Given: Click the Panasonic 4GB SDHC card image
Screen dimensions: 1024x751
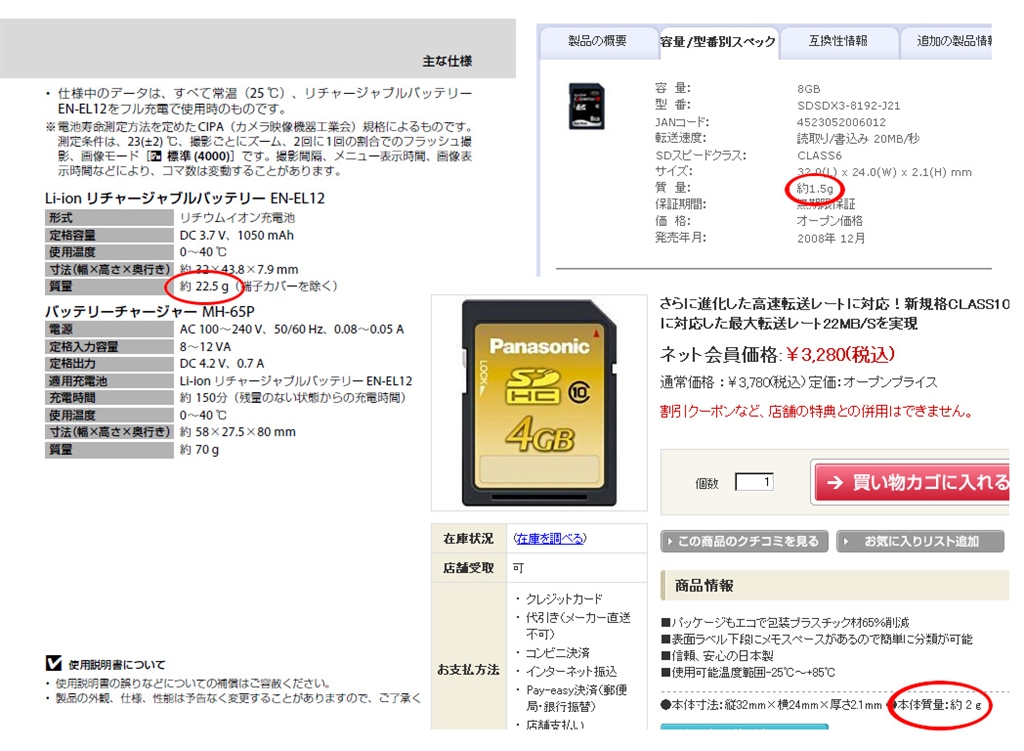Looking at the screenshot, I should coord(539,402).
